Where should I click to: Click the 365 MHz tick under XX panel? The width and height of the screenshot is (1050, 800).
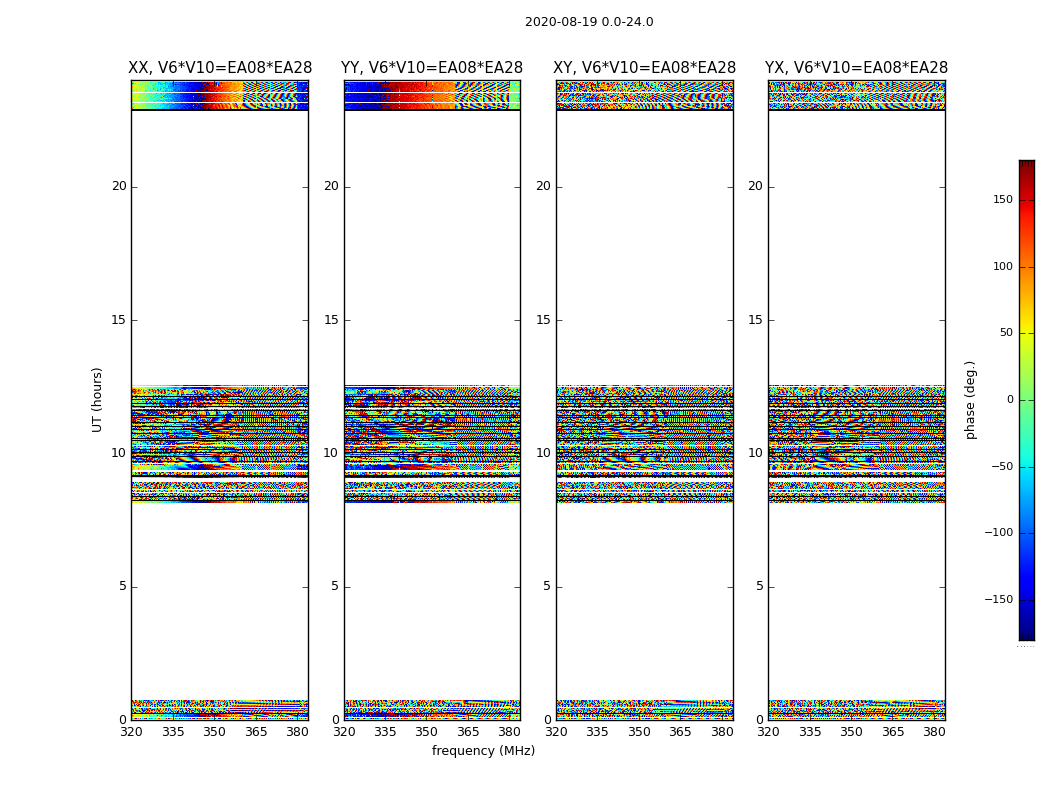(256, 732)
